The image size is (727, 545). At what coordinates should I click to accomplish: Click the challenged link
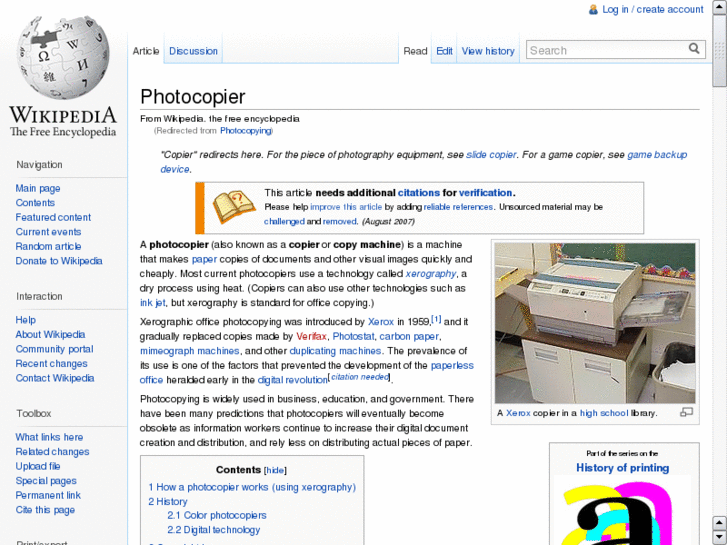click(284, 222)
